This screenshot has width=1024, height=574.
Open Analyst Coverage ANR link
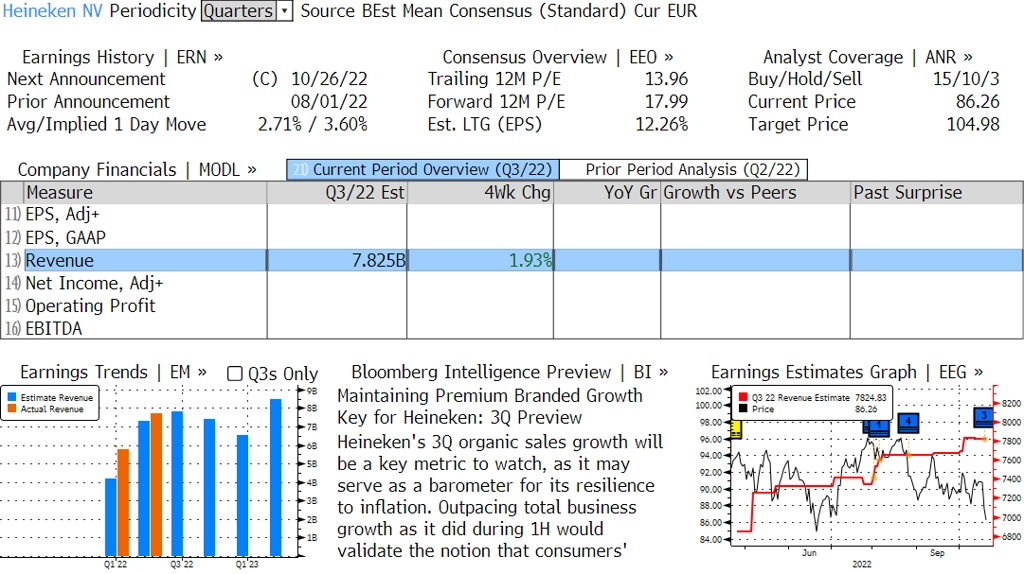[x=867, y=57]
